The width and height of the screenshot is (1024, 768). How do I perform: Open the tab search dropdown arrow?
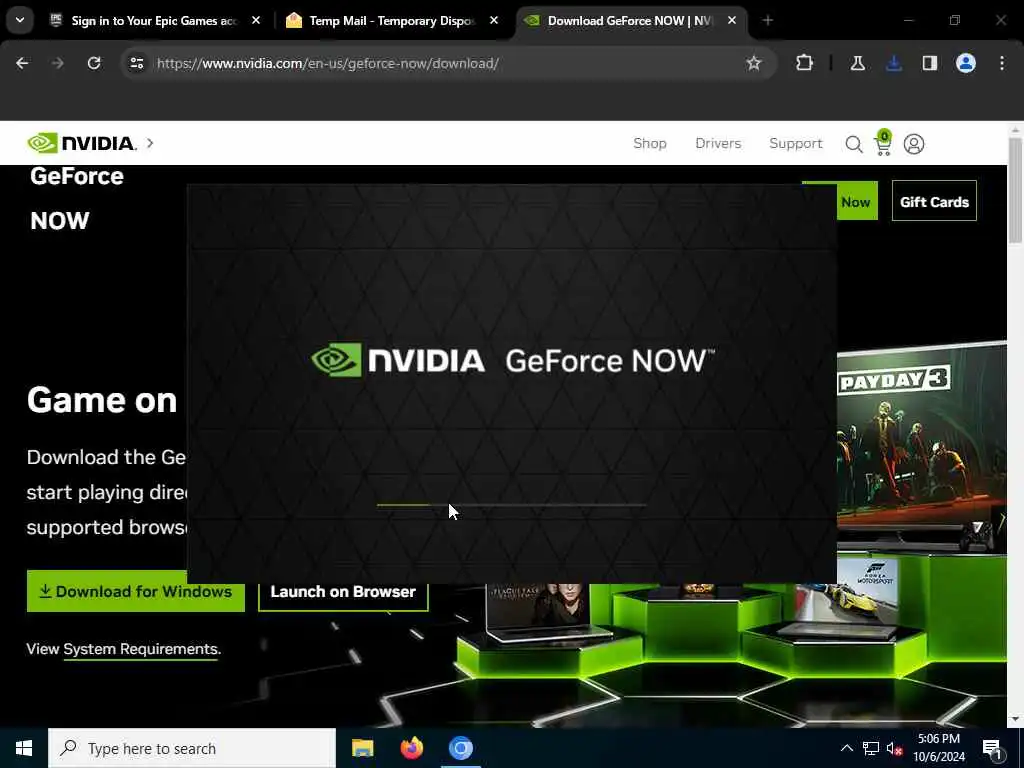(x=20, y=20)
